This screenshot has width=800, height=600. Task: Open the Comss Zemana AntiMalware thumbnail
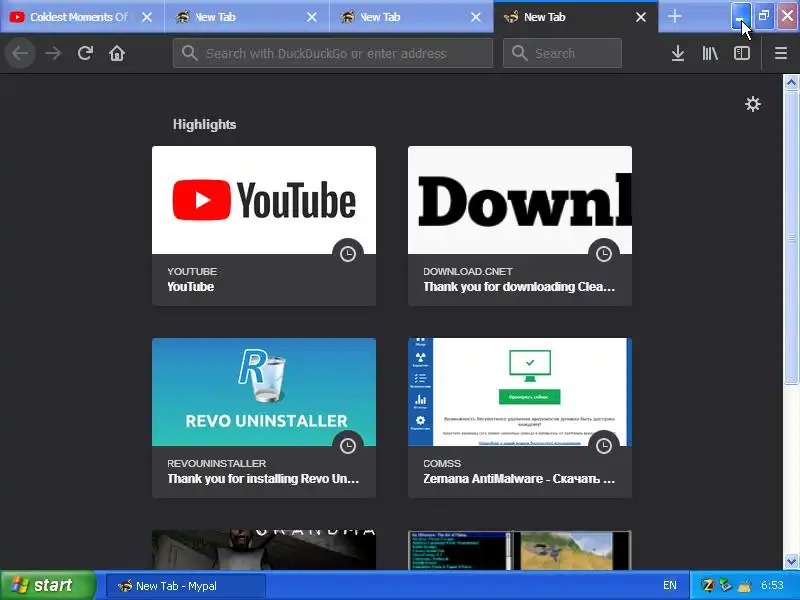(520, 392)
